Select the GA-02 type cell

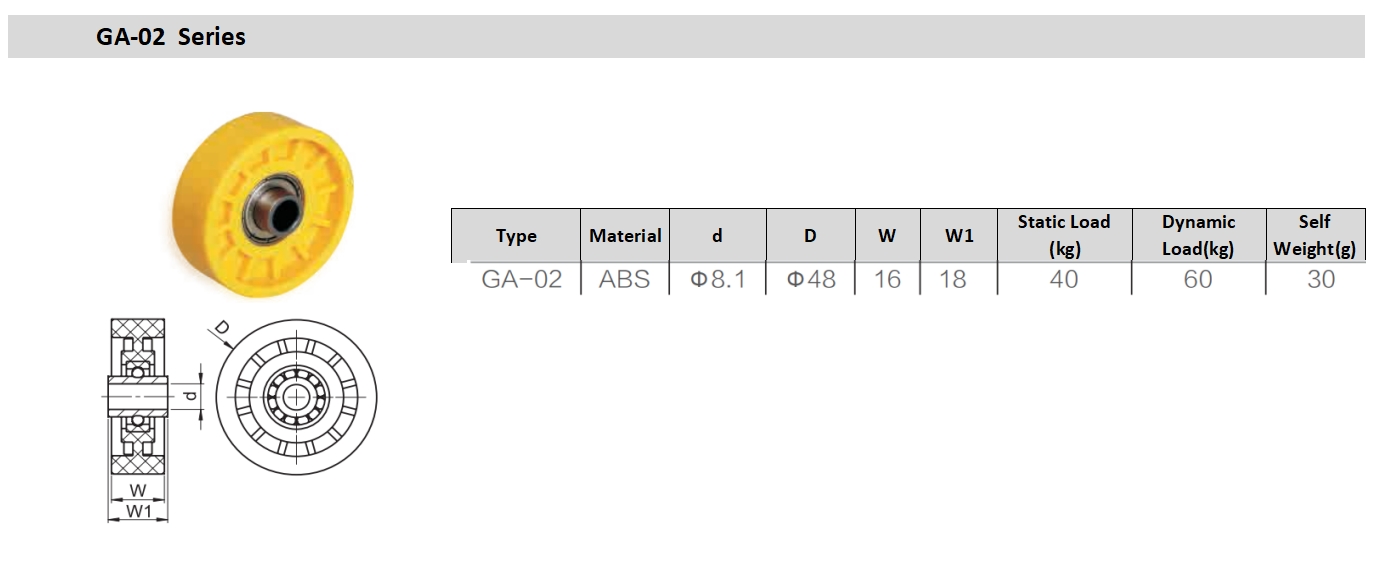522,279
